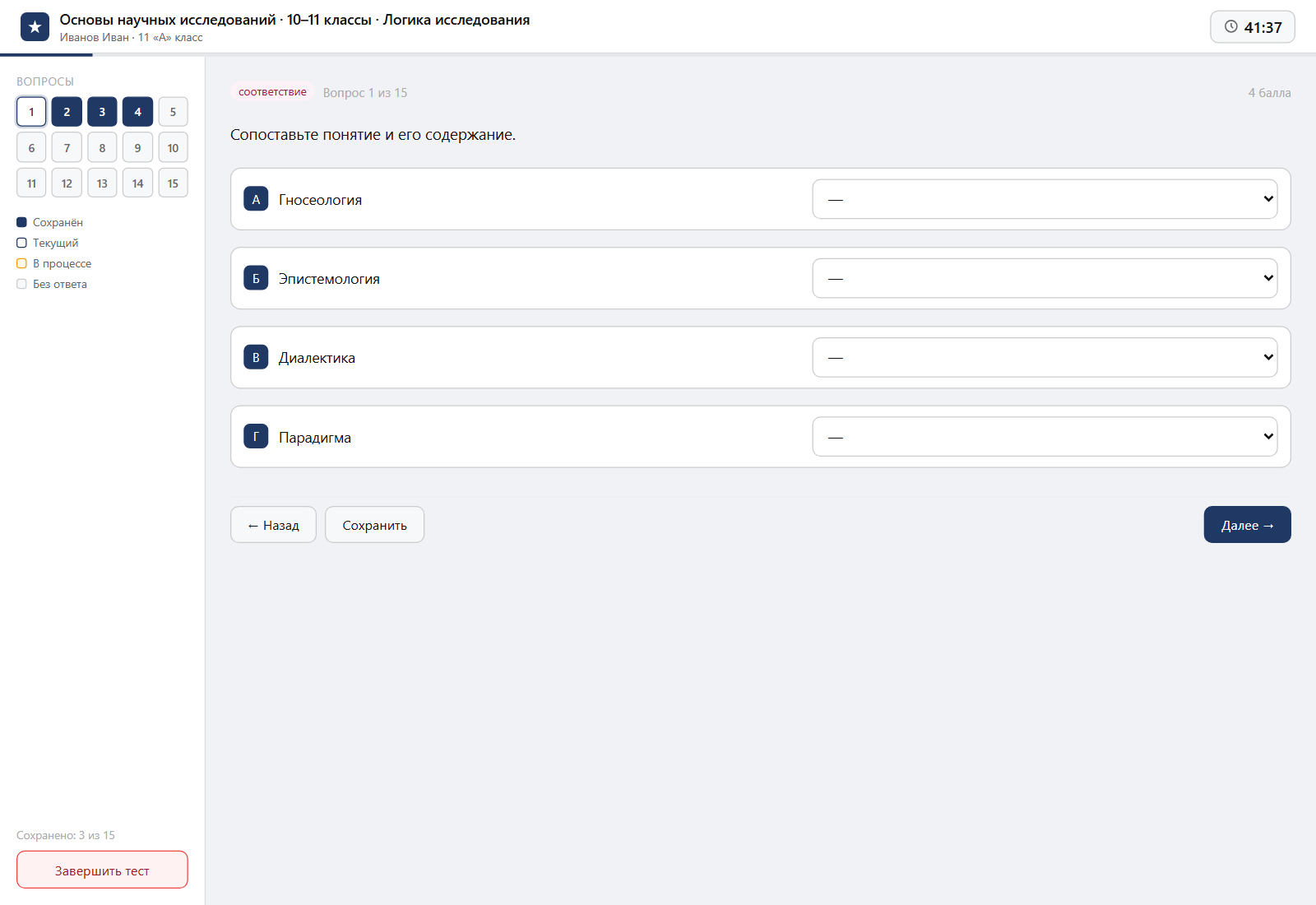Click the Сохранить button
1316x905 pixels.
tap(374, 525)
